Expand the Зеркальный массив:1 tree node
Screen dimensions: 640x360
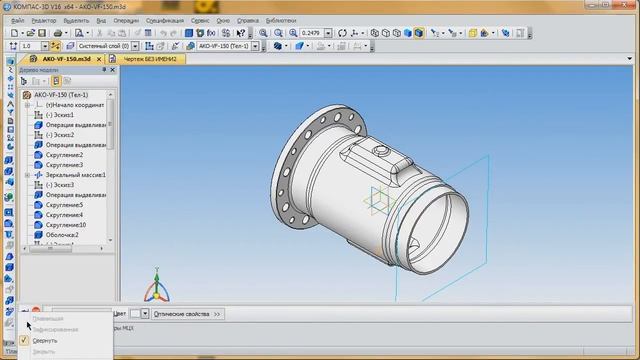27,175
